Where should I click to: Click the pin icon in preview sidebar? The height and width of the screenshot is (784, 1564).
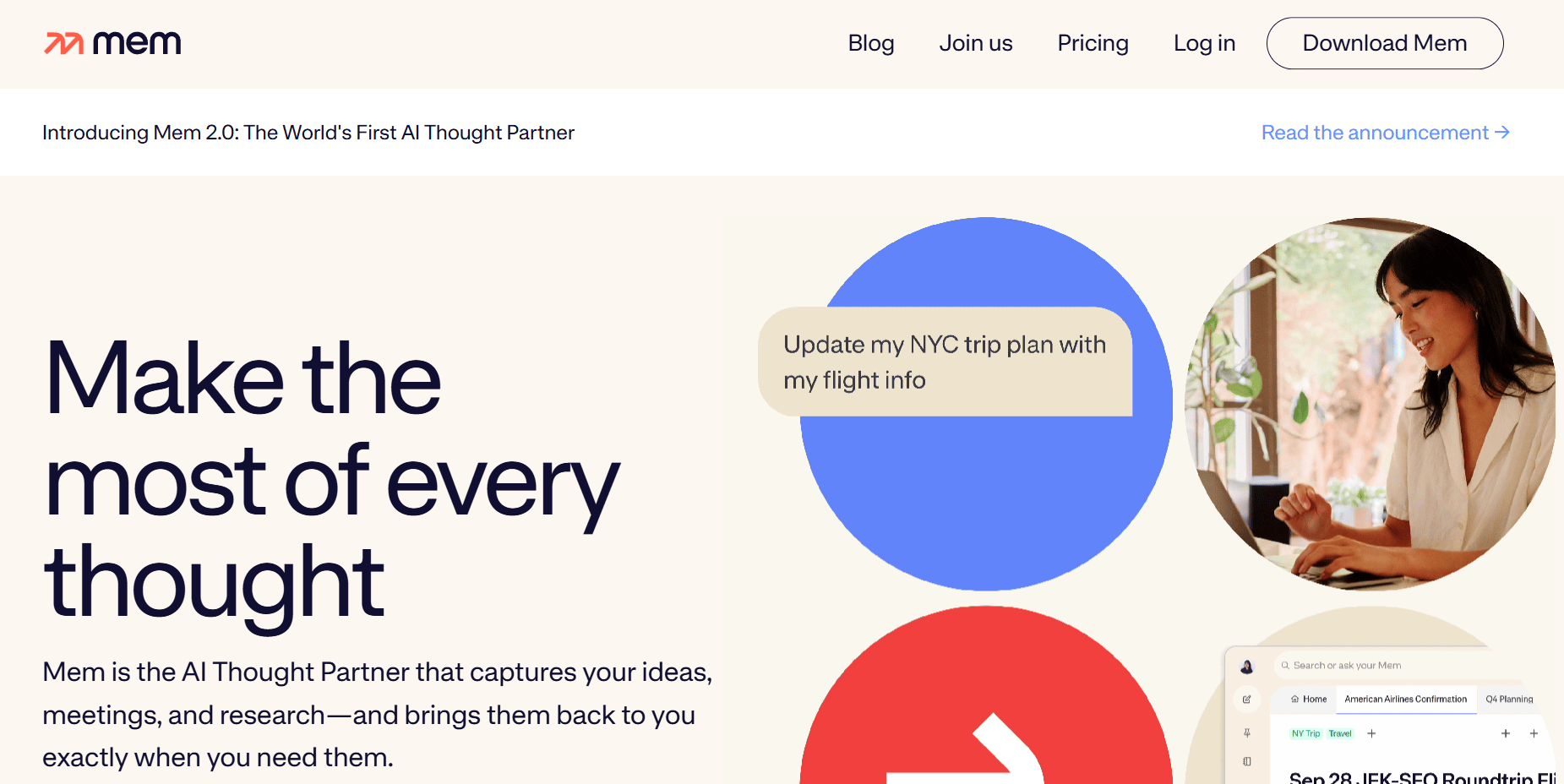[1247, 733]
